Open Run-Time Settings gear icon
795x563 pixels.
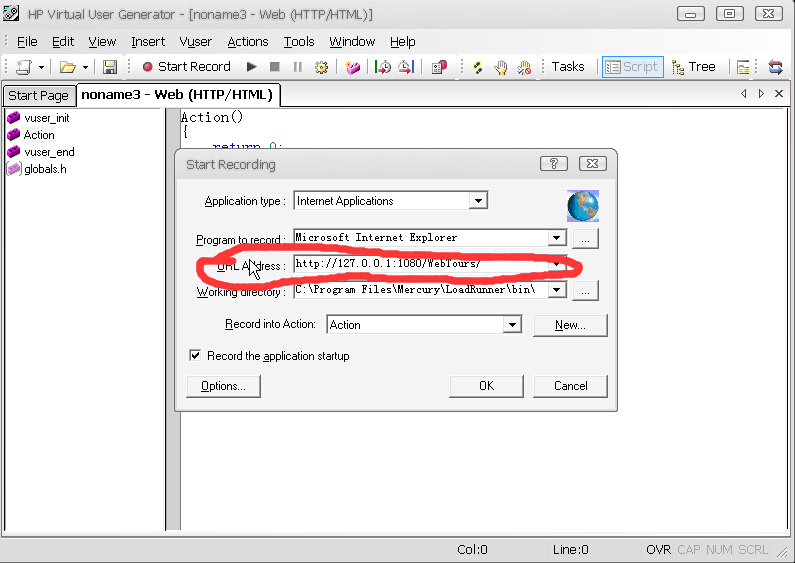pyautogui.click(x=321, y=67)
